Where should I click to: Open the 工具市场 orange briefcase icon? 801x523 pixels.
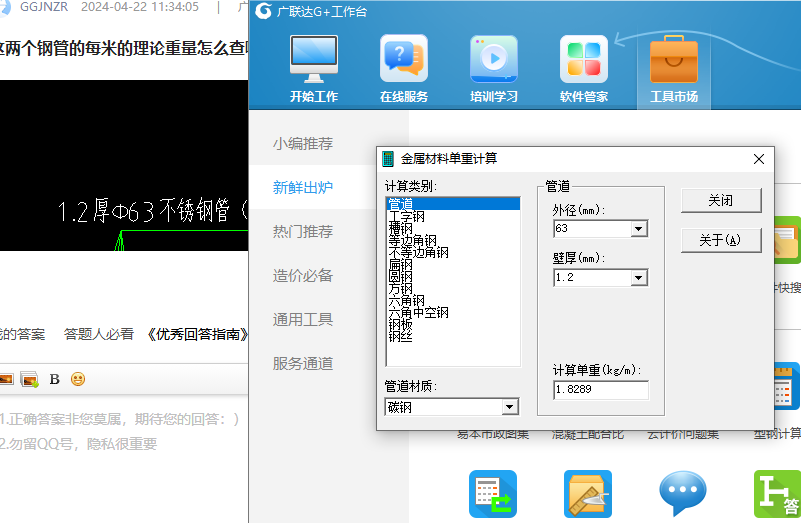674,59
